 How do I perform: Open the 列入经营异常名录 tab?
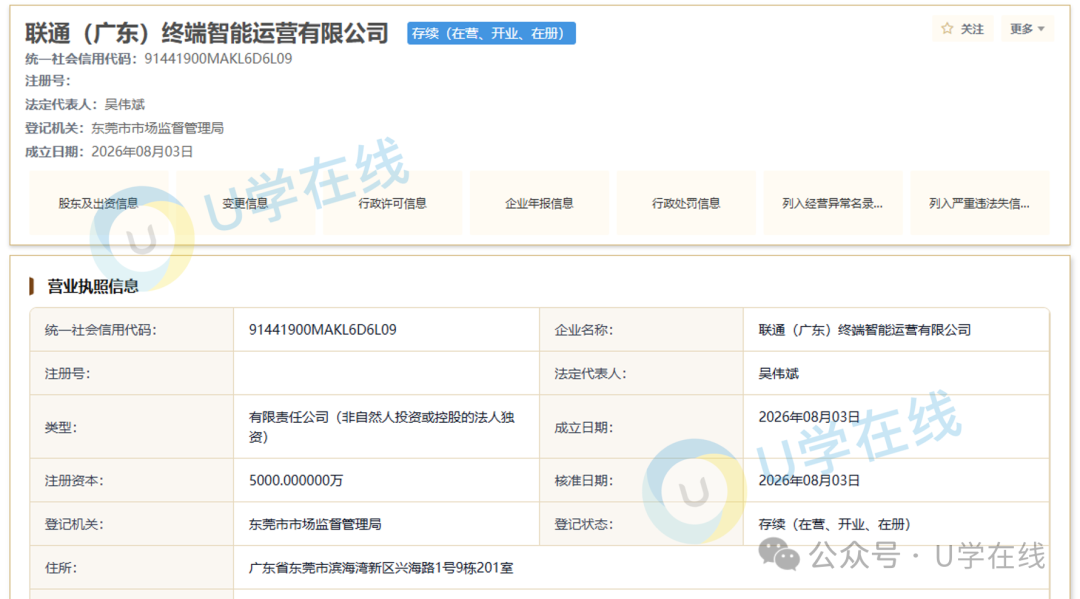point(833,203)
